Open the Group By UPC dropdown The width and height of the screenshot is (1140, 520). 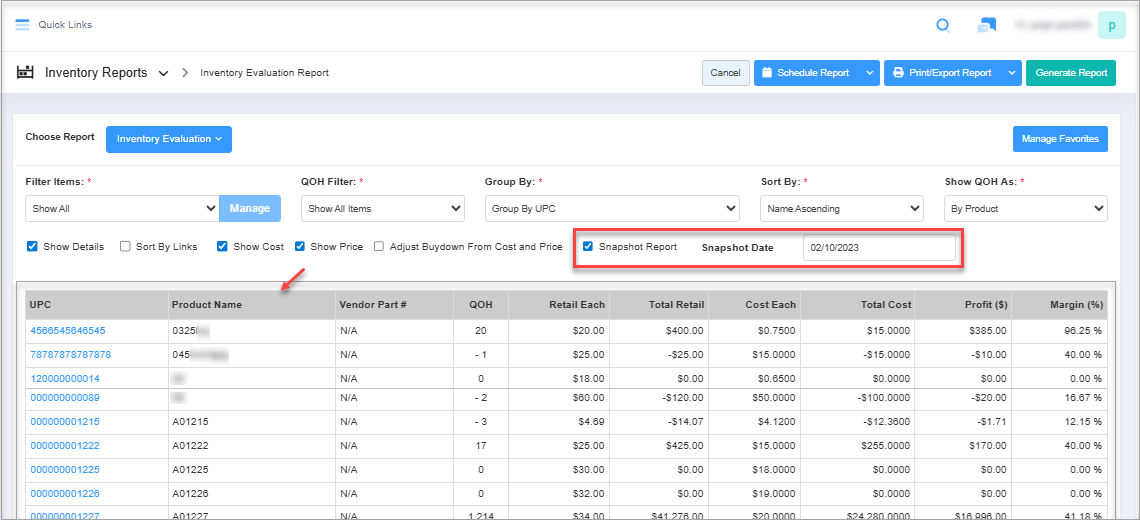611,209
